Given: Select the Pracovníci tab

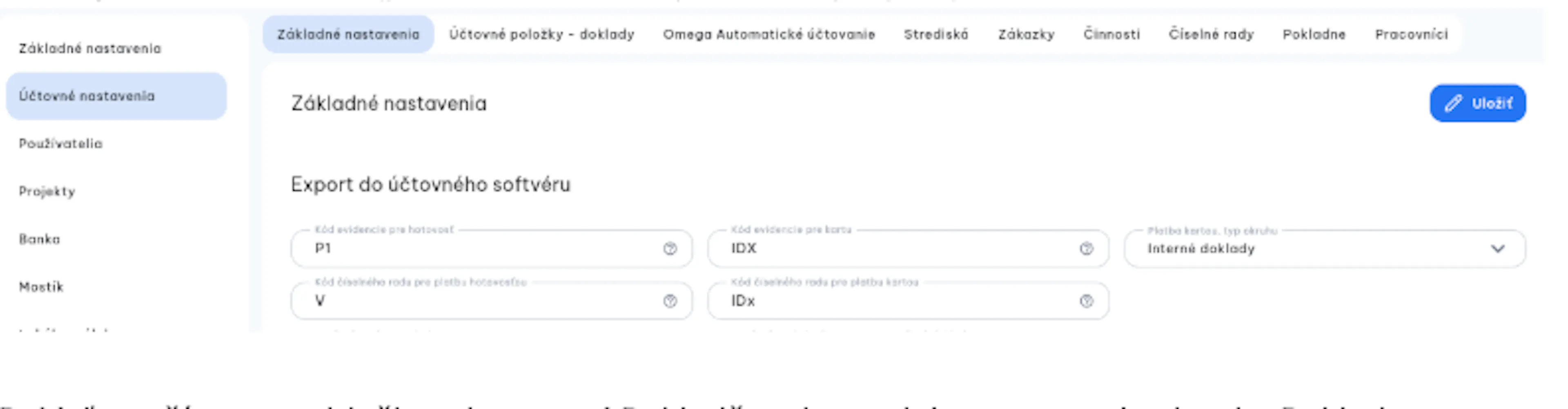Looking at the screenshot, I should tap(1412, 34).
